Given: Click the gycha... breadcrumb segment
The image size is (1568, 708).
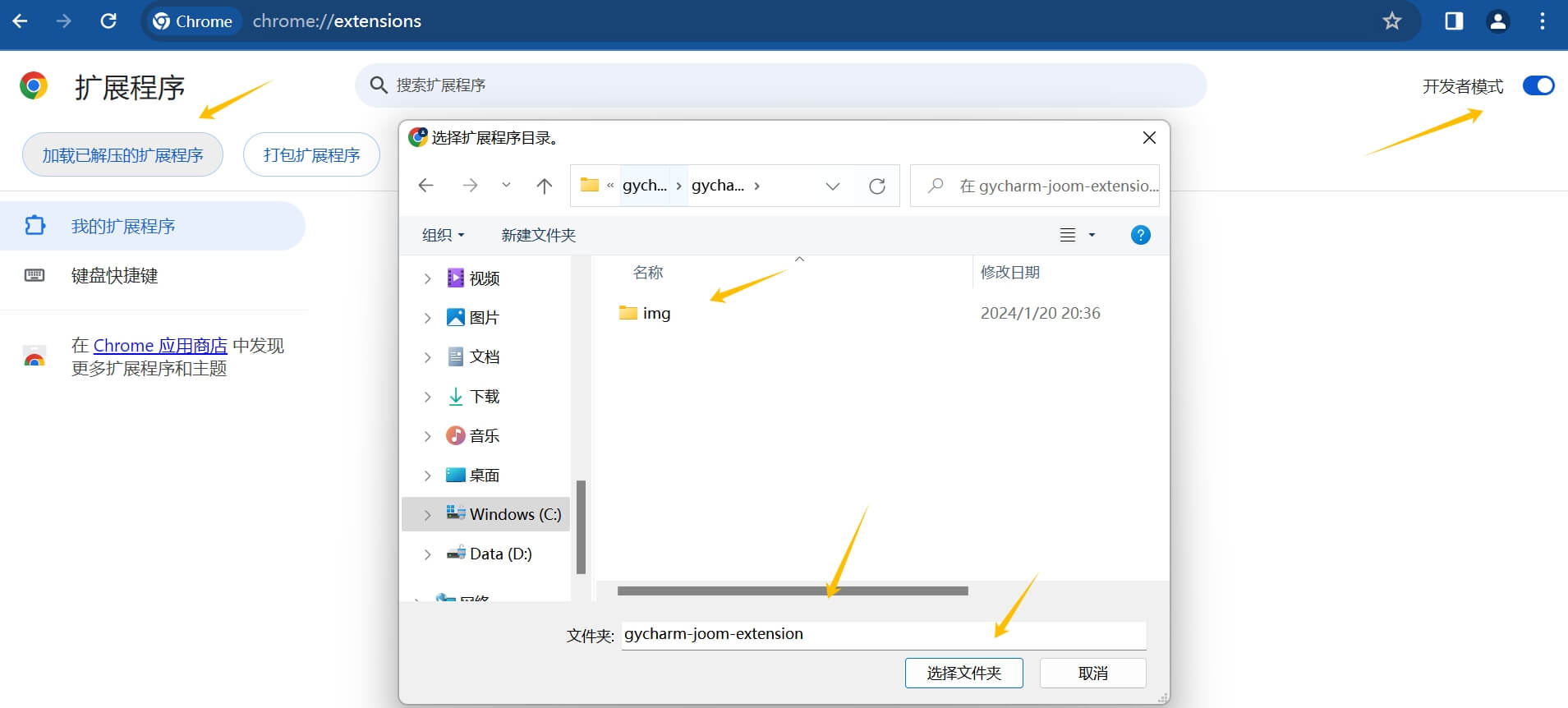Looking at the screenshot, I should click(x=718, y=186).
